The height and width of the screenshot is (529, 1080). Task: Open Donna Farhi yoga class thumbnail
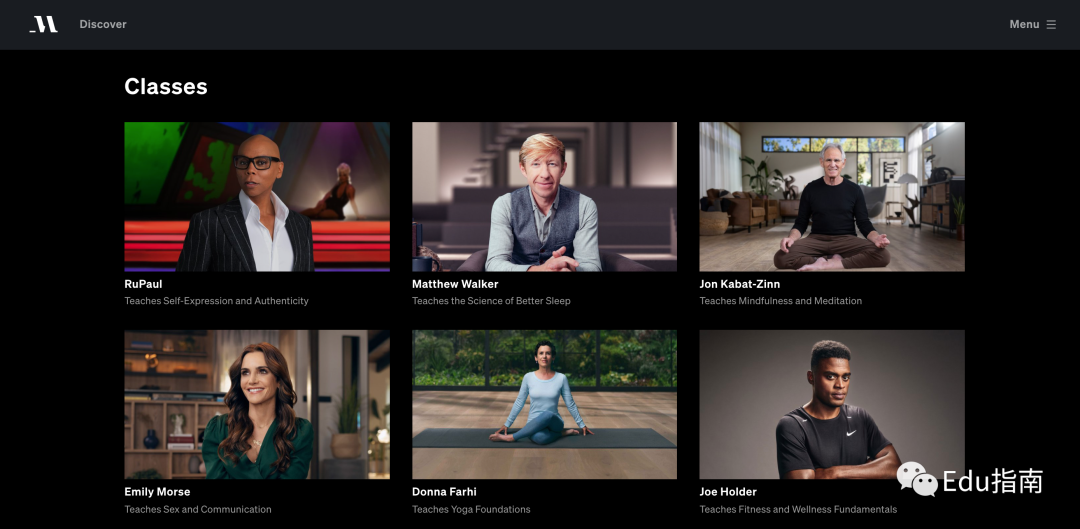click(544, 404)
